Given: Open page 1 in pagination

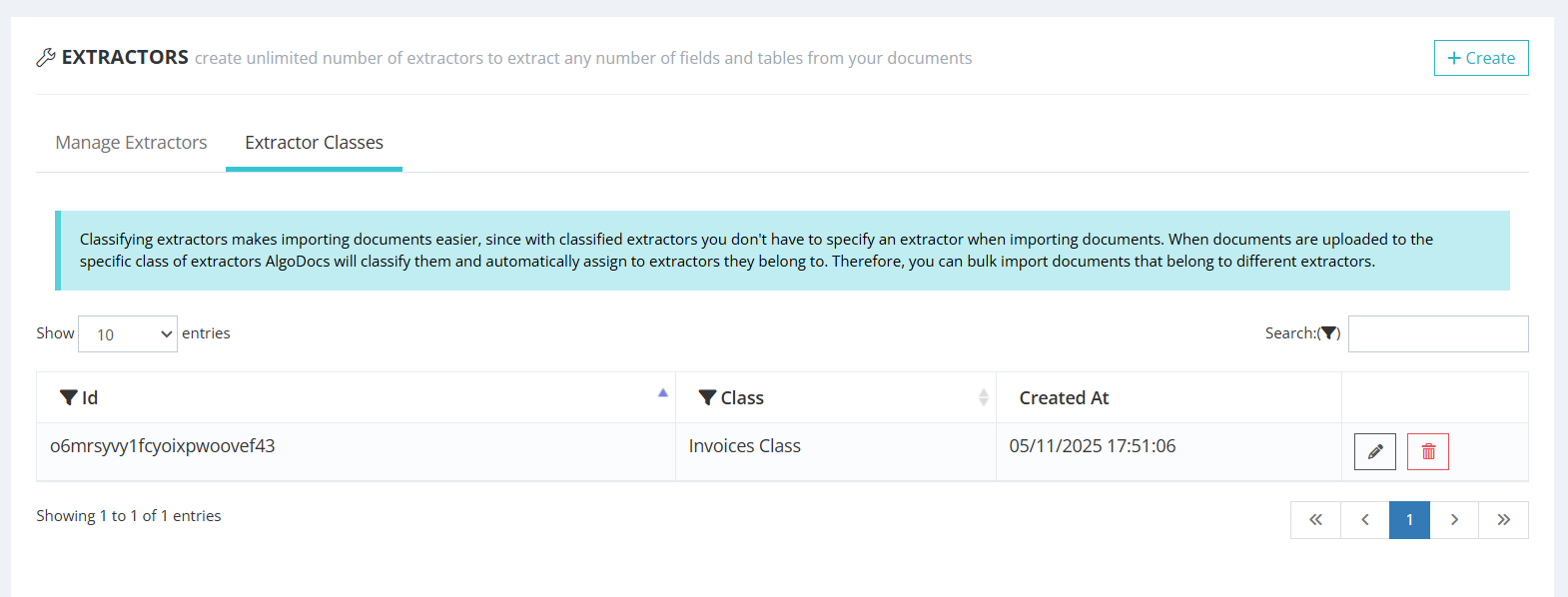Looking at the screenshot, I should pos(1409,519).
